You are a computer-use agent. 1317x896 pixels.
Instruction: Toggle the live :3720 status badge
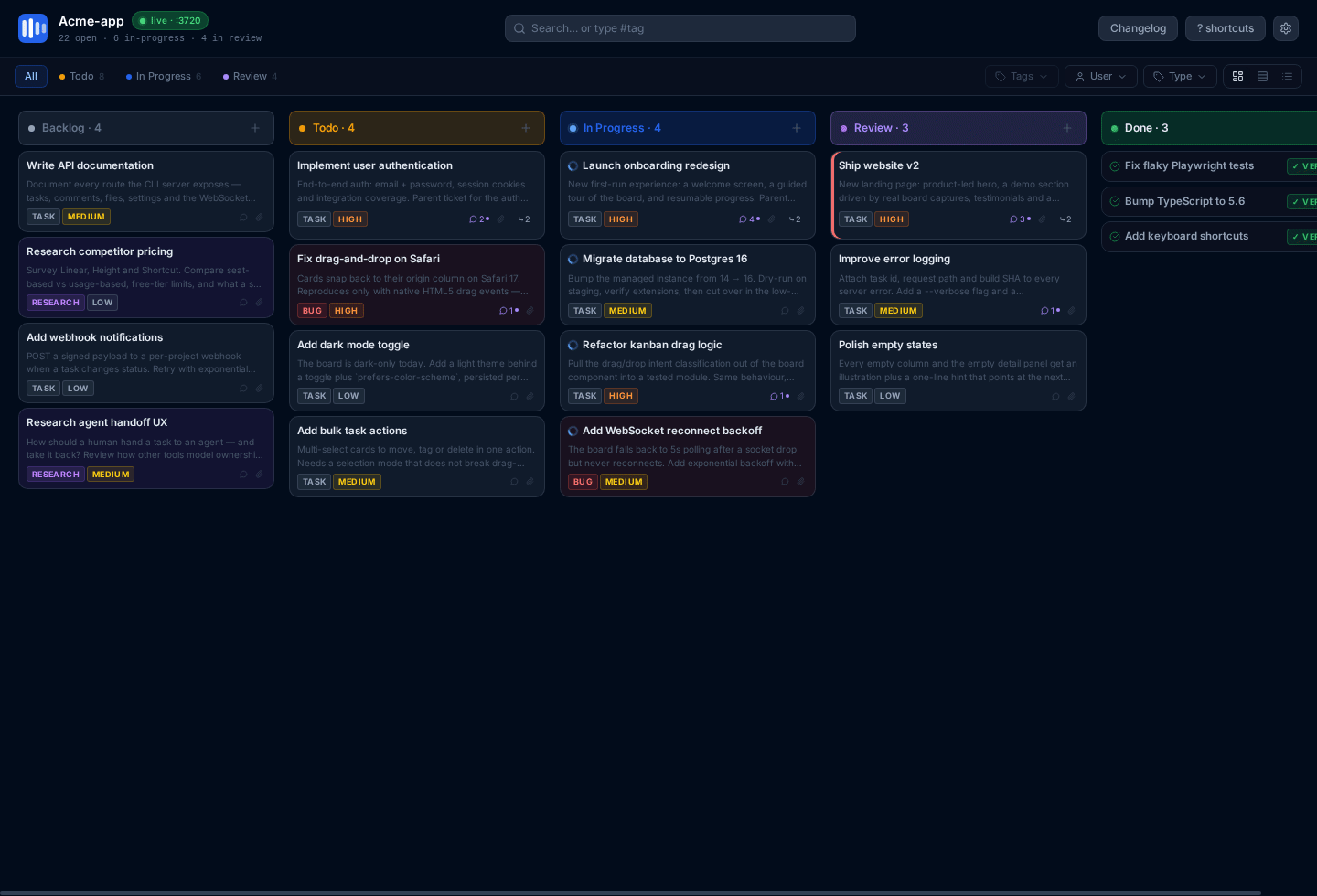[170, 21]
